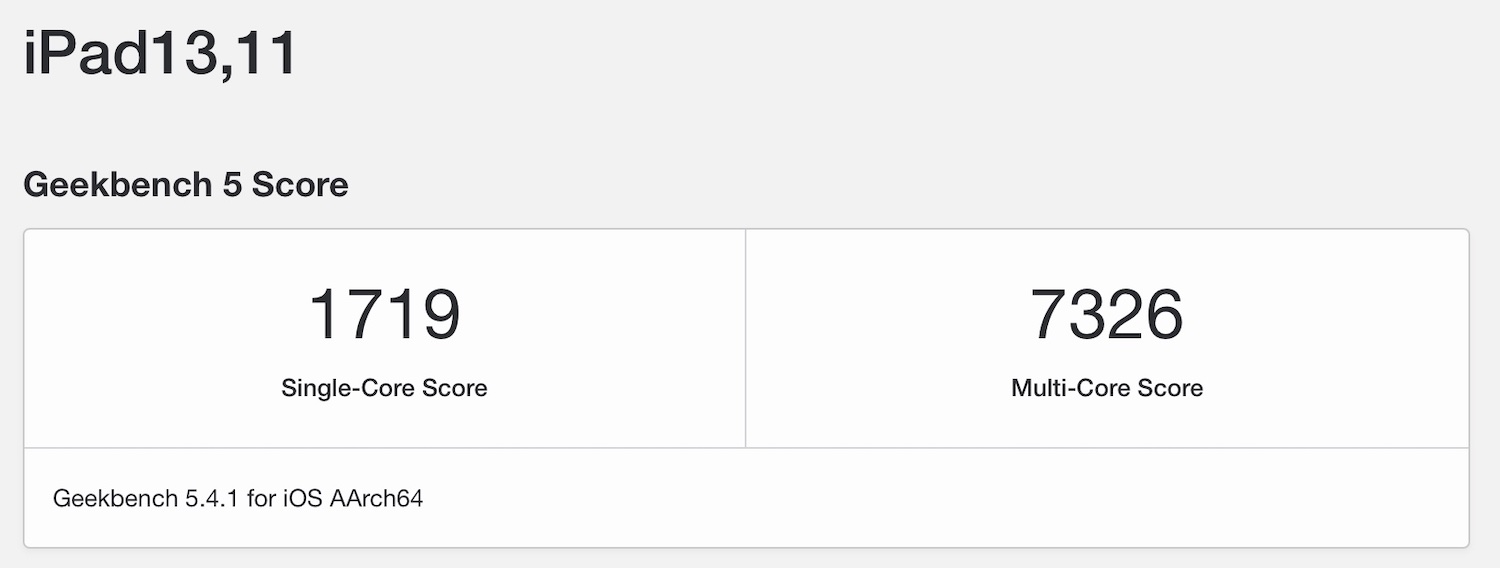This screenshot has height=568, width=1500.
Task: Click the iPad13,11 page title
Action: (x=160, y=53)
